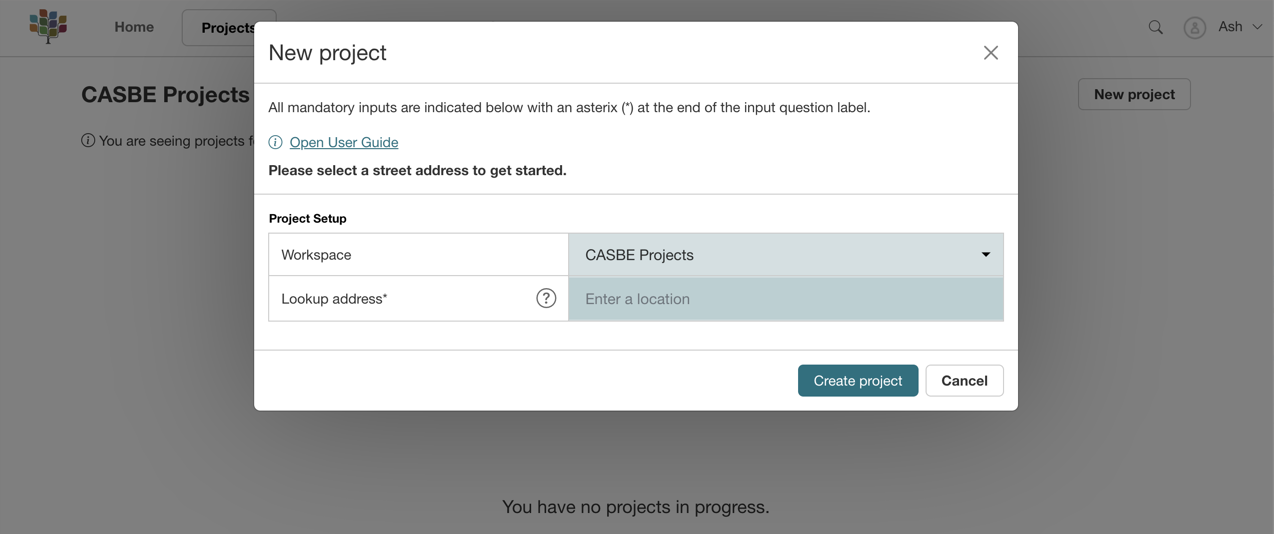Click the Lookup address help question mark
The height and width of the screenshot is (534, 1274).
click(x=546, y=298)
